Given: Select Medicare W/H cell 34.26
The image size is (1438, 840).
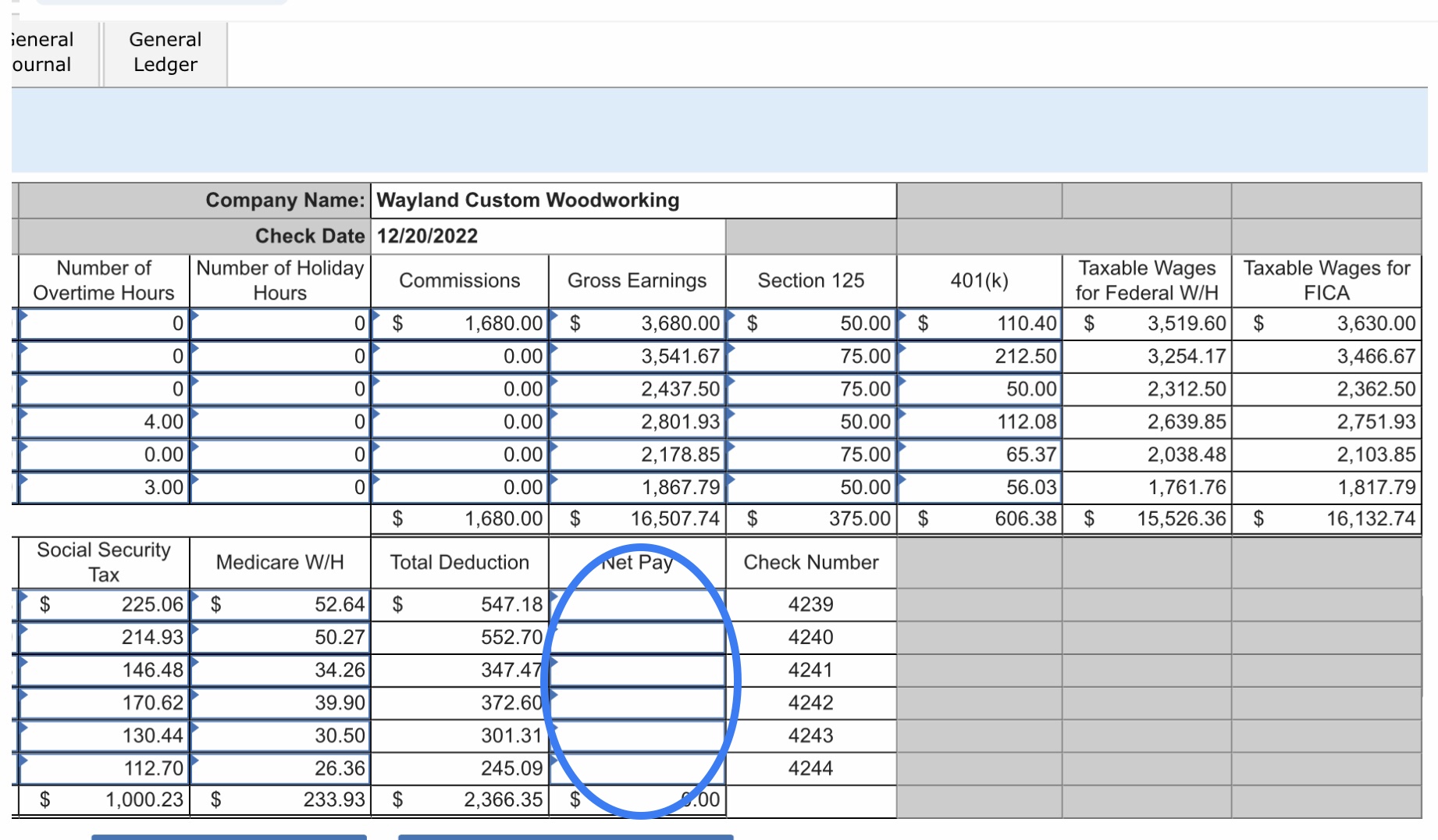Looking at the screenshot, I should (x=280, y=670).
